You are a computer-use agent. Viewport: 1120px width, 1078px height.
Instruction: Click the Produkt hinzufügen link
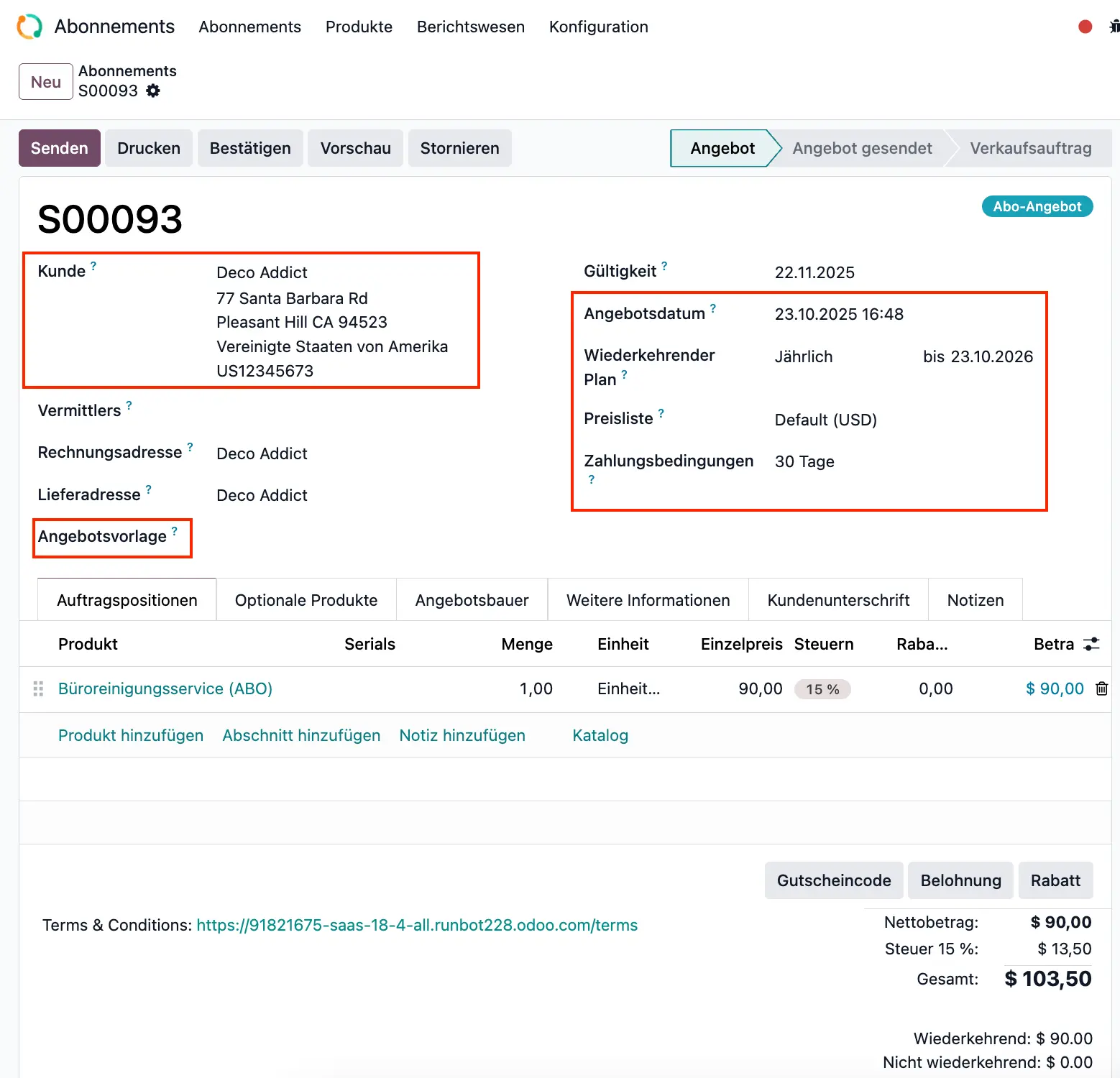coord(131,735)
